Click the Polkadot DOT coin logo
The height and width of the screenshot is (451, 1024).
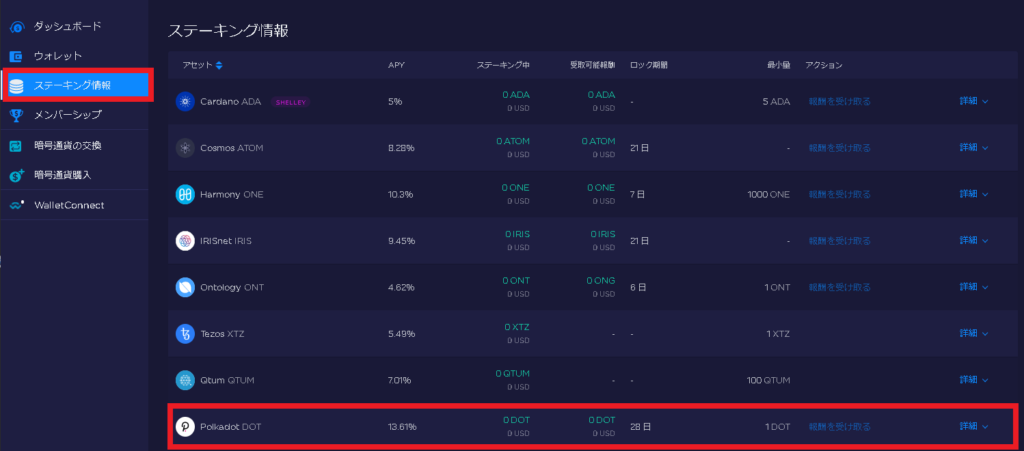pos(185,427)
